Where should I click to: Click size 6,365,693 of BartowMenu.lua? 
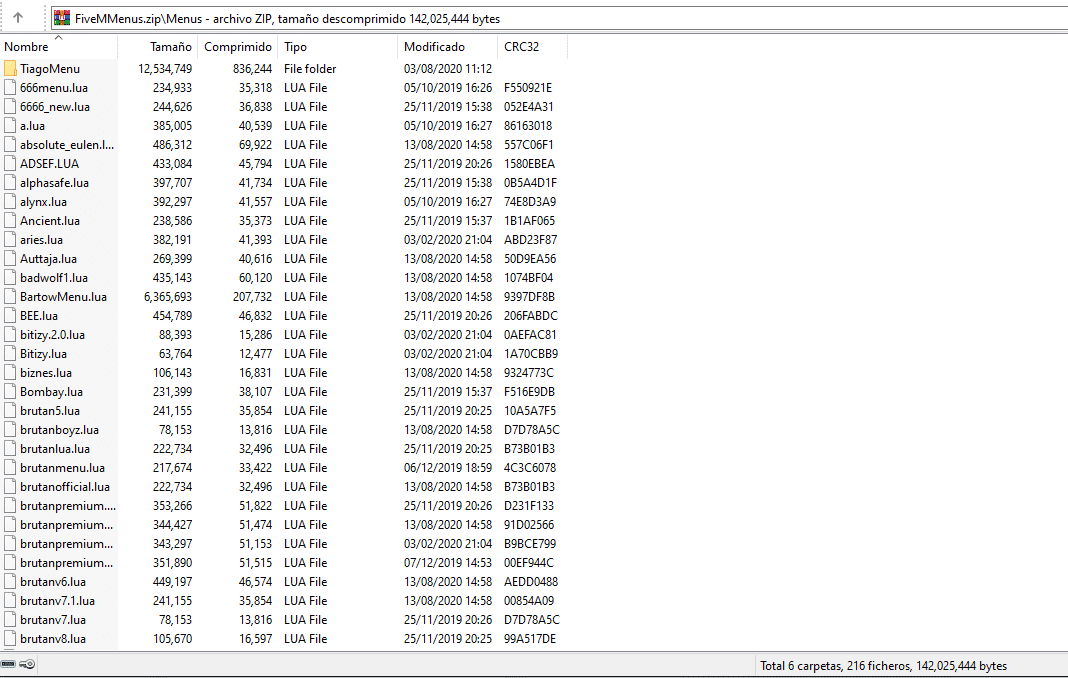pyautogui.click(x=168, y=297)
